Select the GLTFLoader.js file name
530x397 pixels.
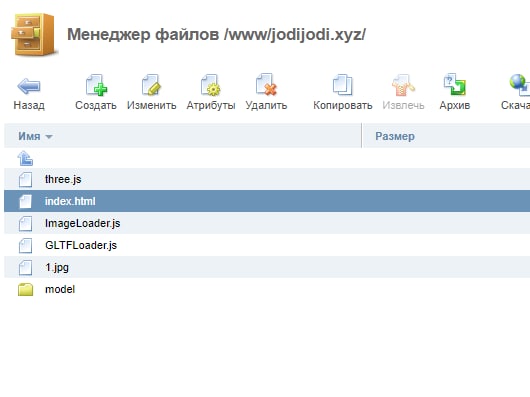[x=81, y=245]
